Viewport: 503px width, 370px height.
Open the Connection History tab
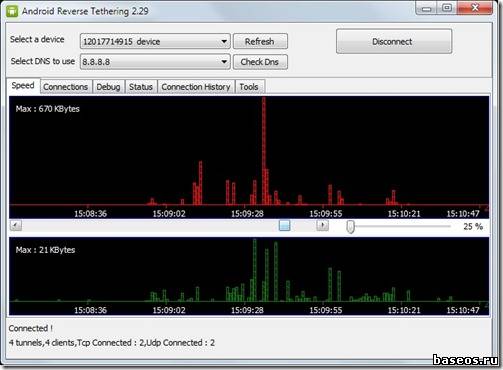tap(196, 87)
